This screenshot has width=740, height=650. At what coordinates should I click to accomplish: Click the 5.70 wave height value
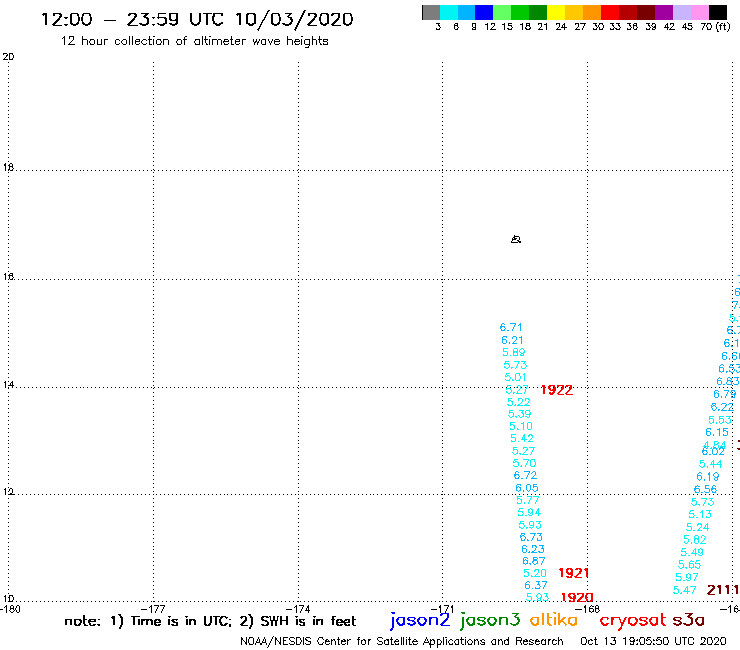524,463
